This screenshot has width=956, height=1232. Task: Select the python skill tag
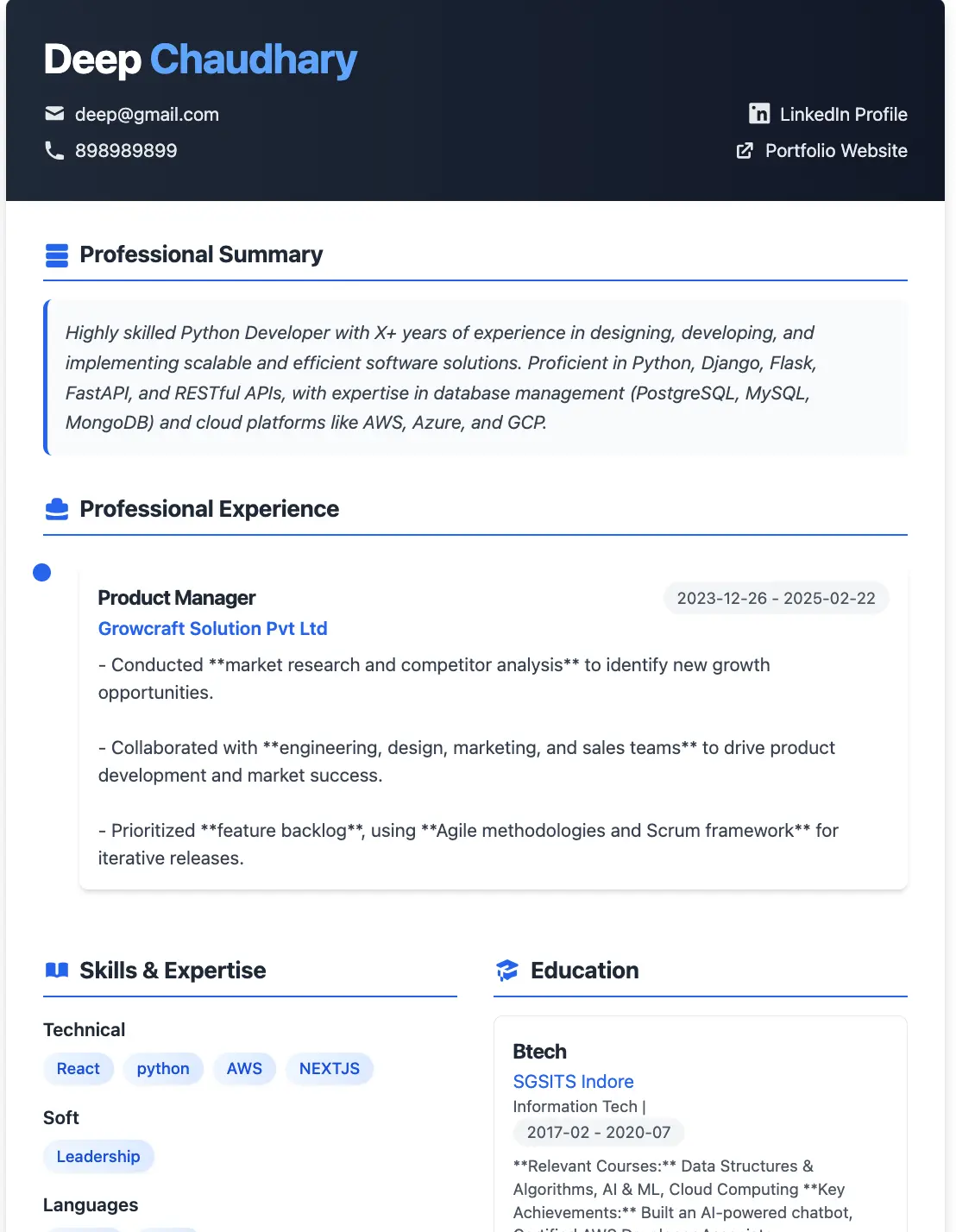point(163,1069)
